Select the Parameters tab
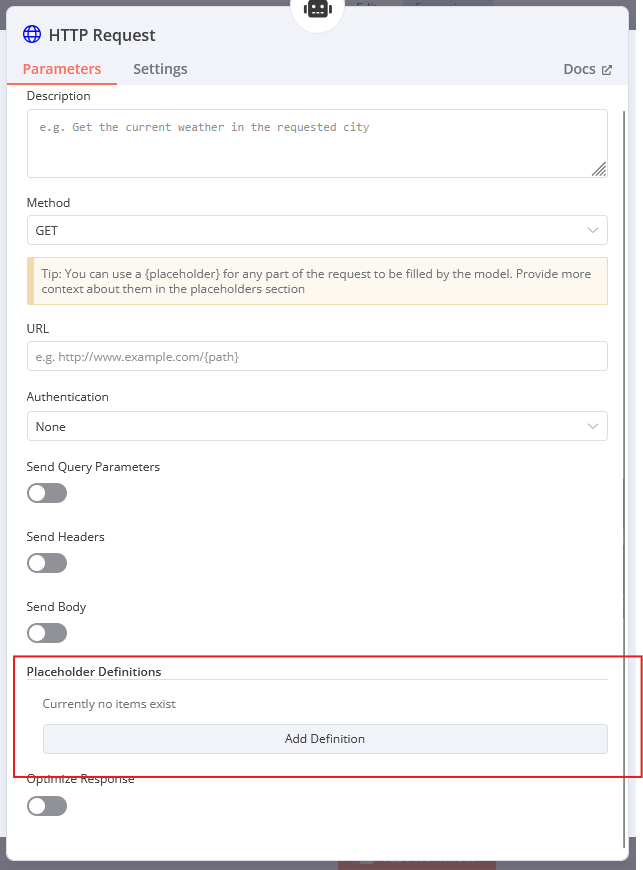 point(62,69)
